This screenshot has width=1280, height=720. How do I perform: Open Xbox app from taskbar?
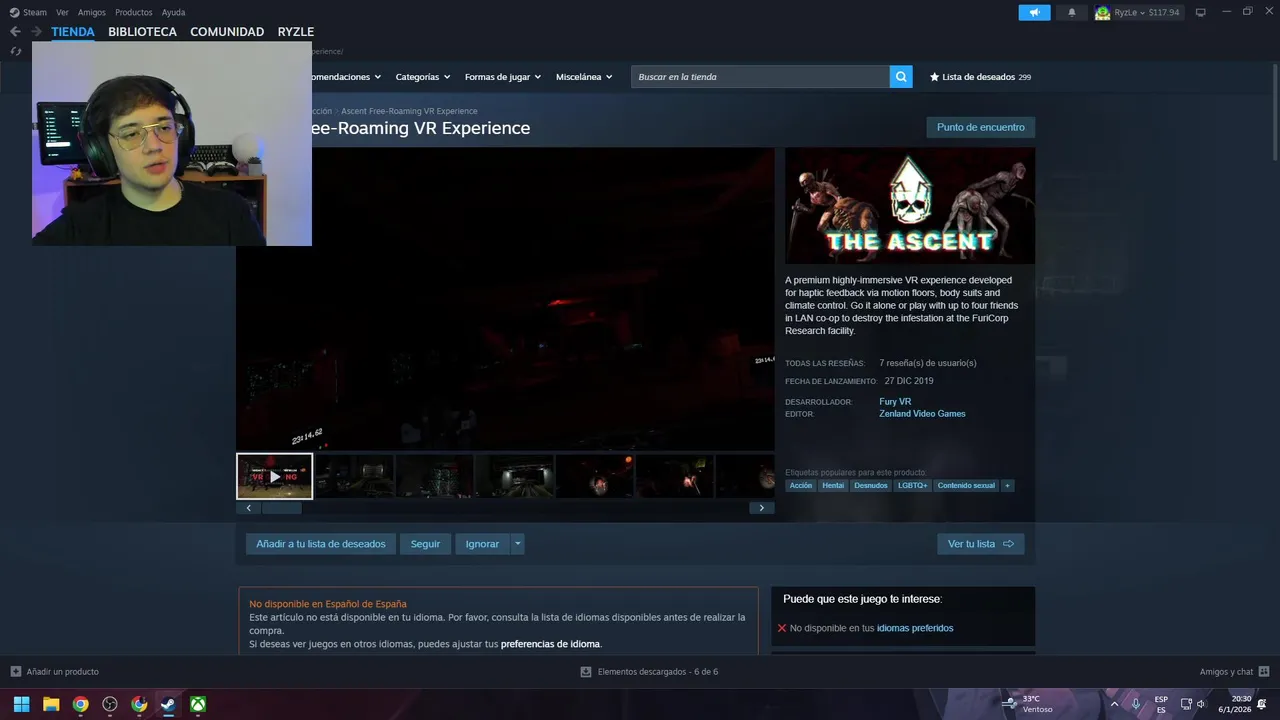[x=199, y=704]
